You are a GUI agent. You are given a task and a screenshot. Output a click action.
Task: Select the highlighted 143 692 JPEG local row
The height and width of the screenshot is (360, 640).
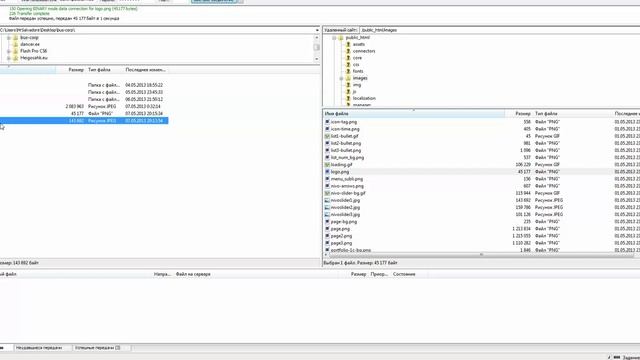84,121
